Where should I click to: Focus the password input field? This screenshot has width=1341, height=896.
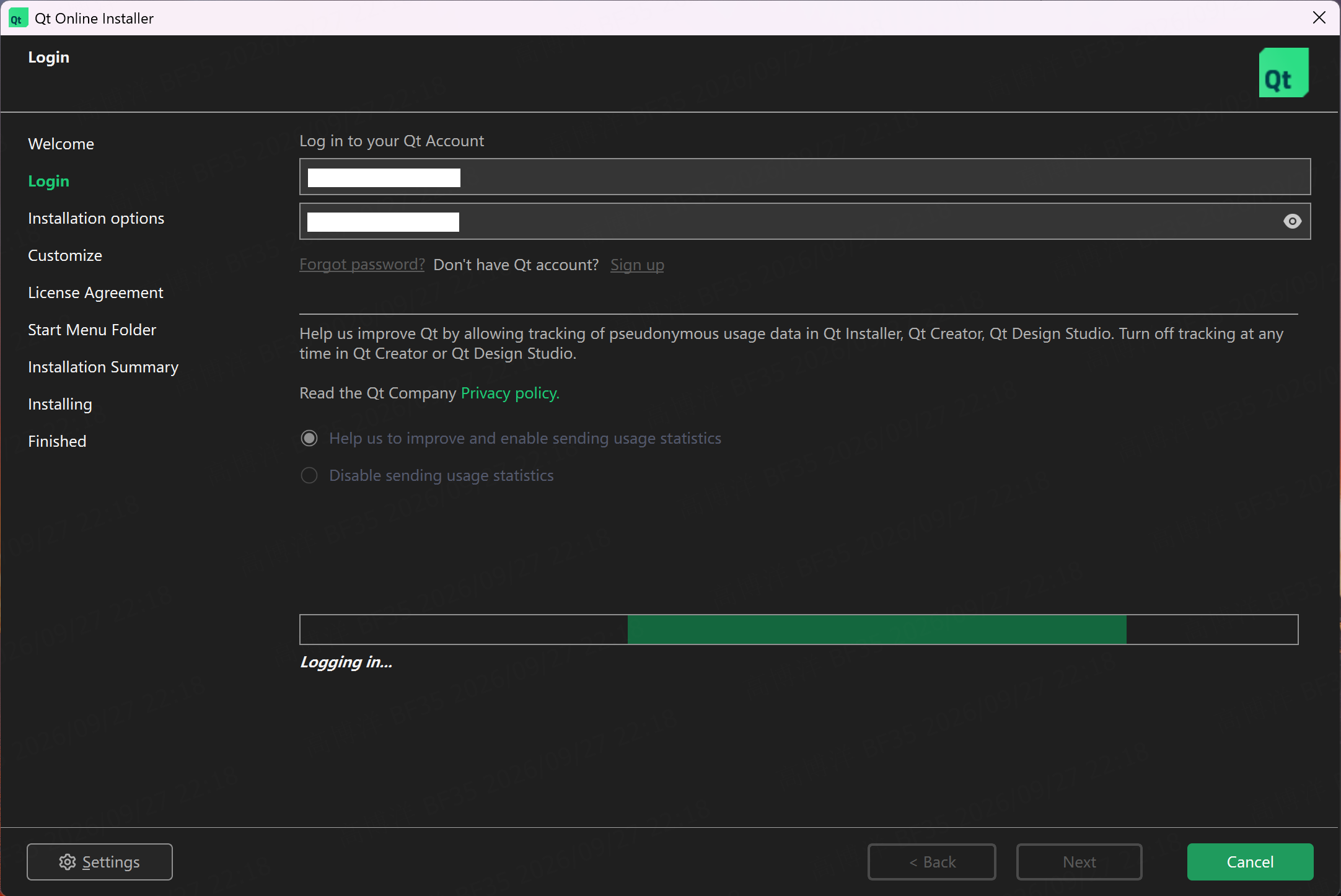805,221
